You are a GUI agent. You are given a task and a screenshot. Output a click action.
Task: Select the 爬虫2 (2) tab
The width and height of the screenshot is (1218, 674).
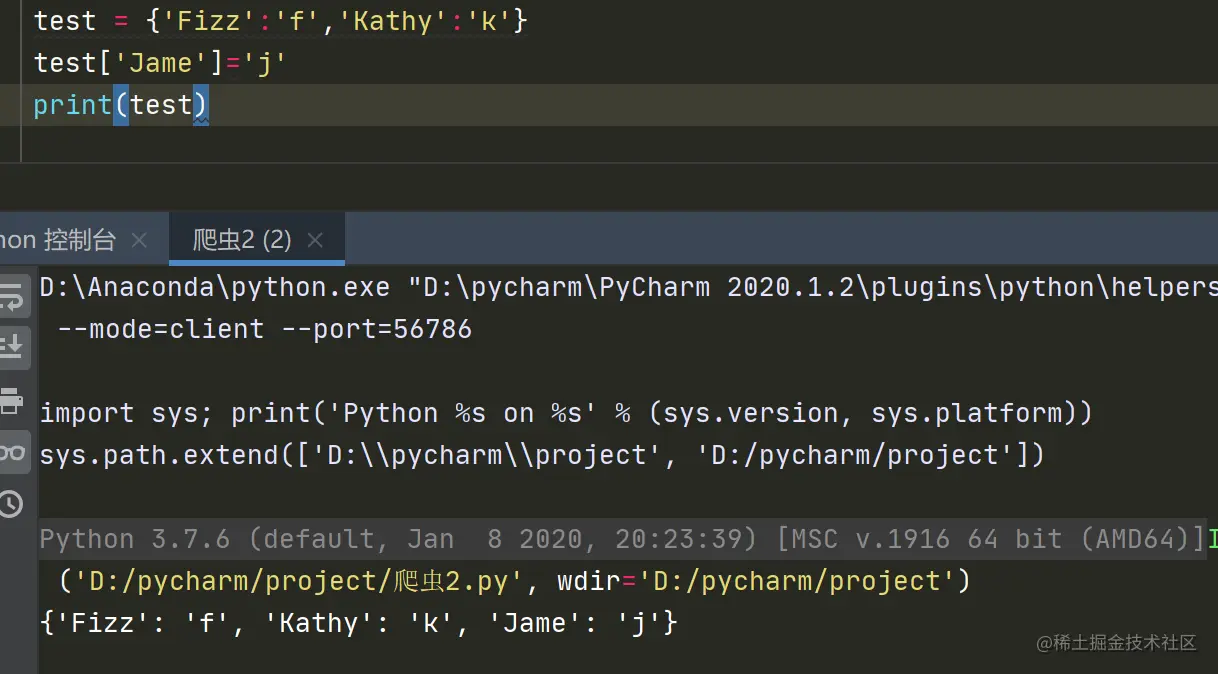pyautogui.click(x=242, y=240)
